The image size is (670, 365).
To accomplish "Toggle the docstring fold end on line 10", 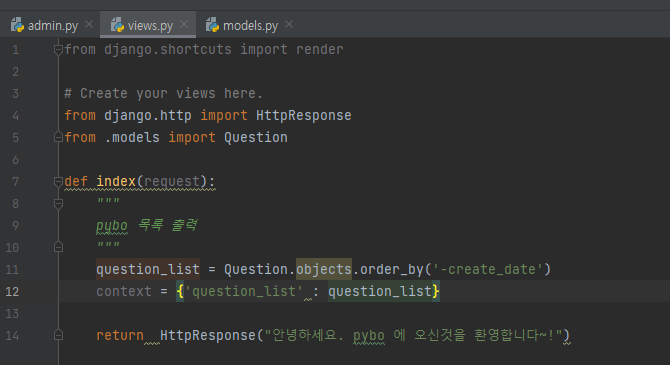I will coord(59,247).
